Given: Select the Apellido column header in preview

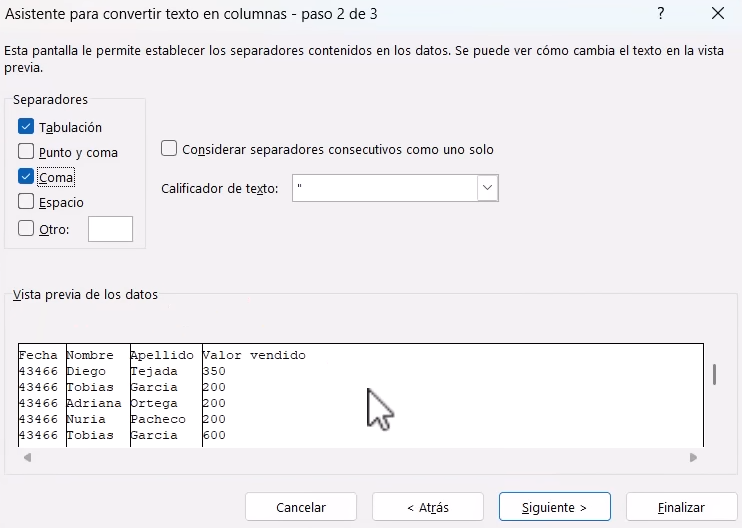Looking at the screenshot, I should click(162, 355).
